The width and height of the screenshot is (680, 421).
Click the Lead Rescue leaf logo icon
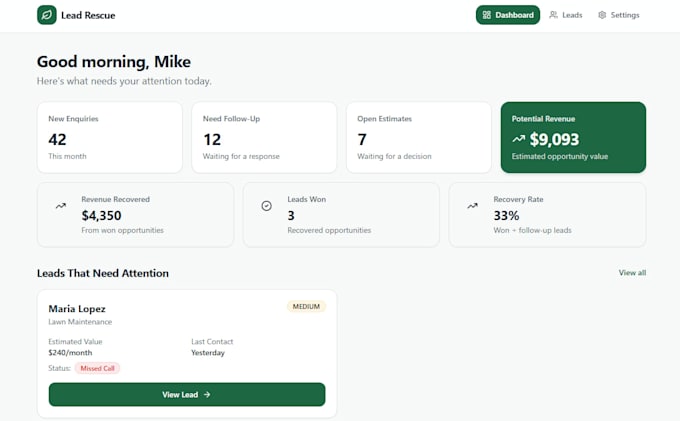pyautogui.click(x=47, y=15)
